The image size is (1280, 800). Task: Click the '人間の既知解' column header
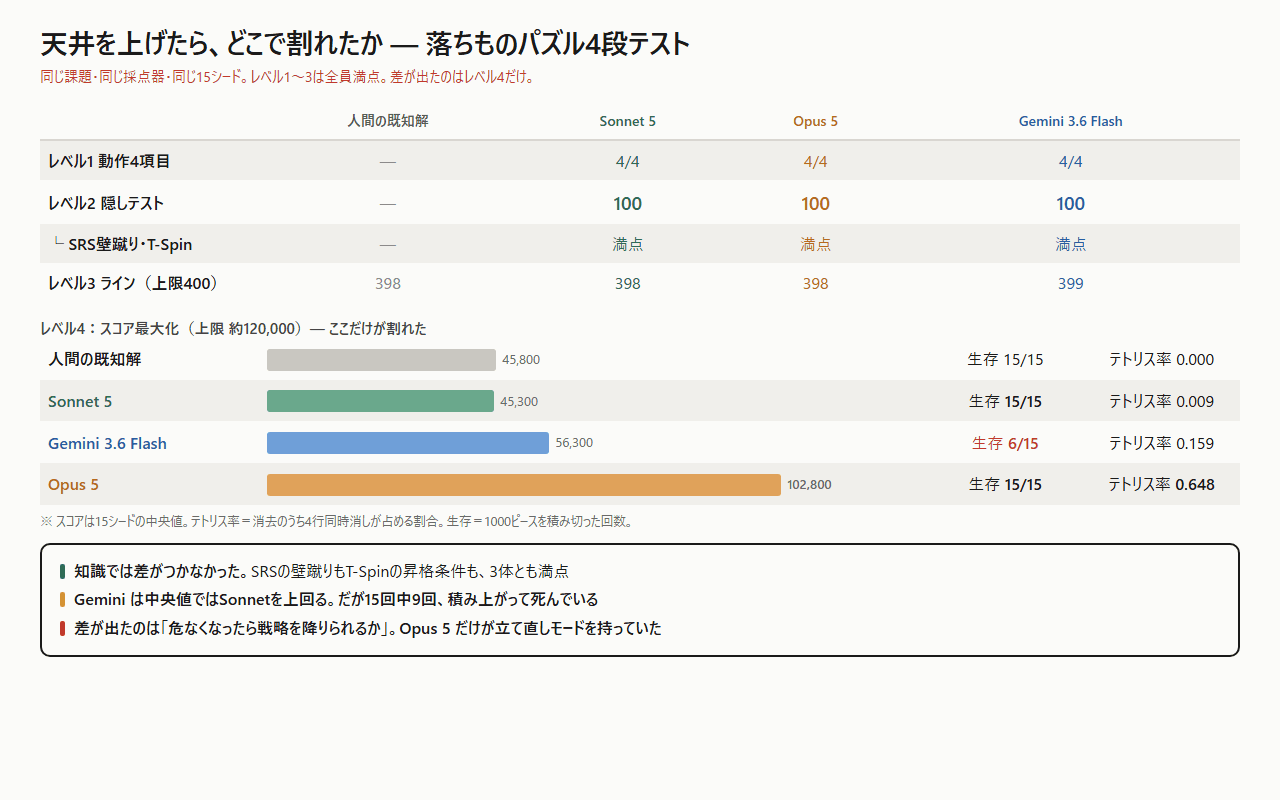click(x=388, y=121)
